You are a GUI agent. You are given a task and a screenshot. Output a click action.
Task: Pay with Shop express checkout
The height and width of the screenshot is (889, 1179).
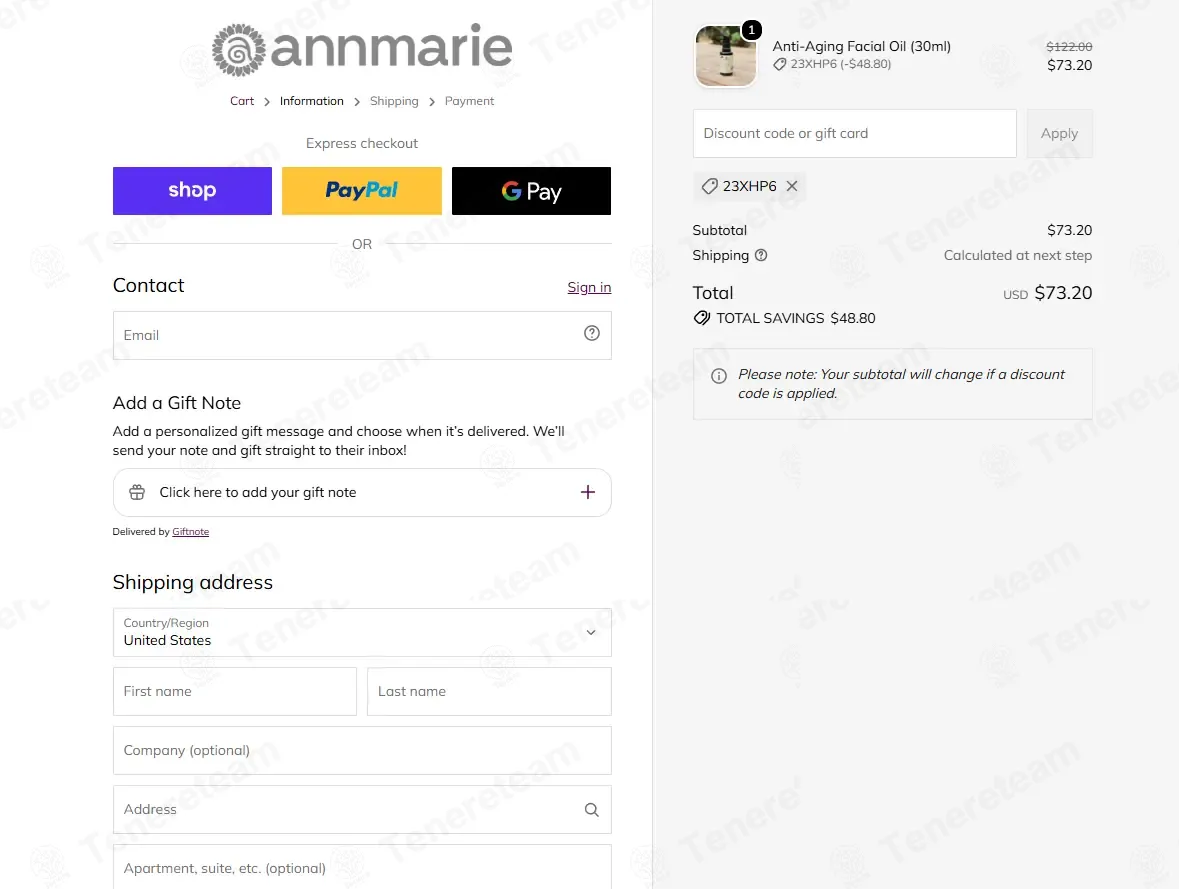[x=192, y=191]
